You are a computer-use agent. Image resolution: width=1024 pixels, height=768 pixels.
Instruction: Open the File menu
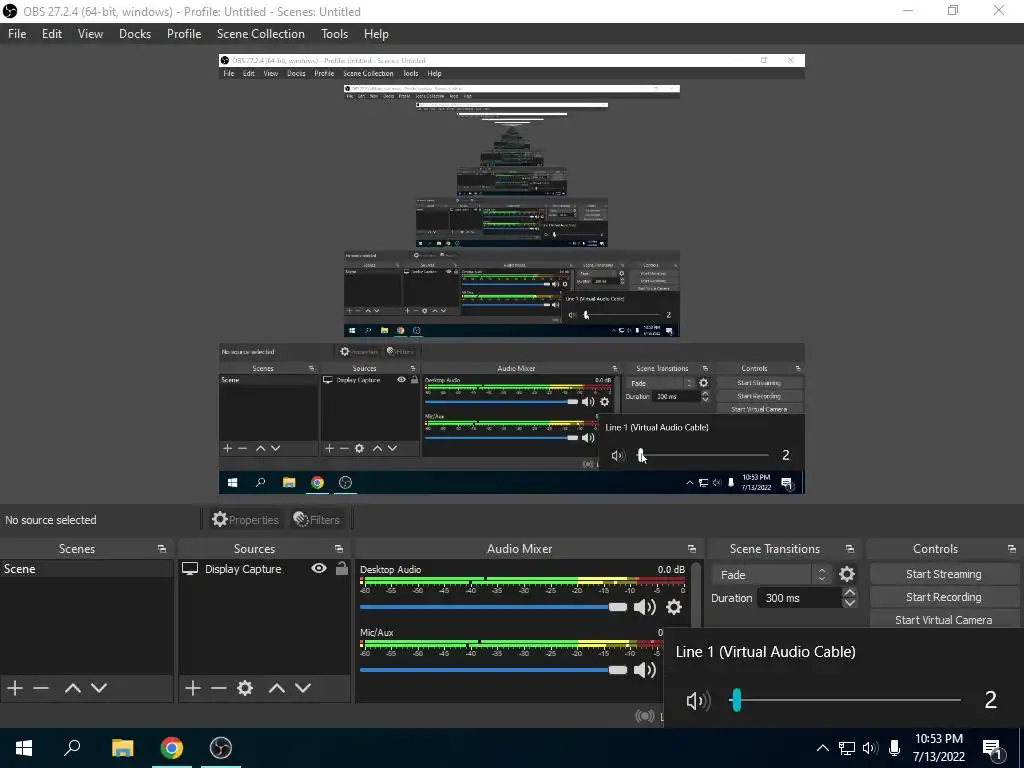coord(17,34)
